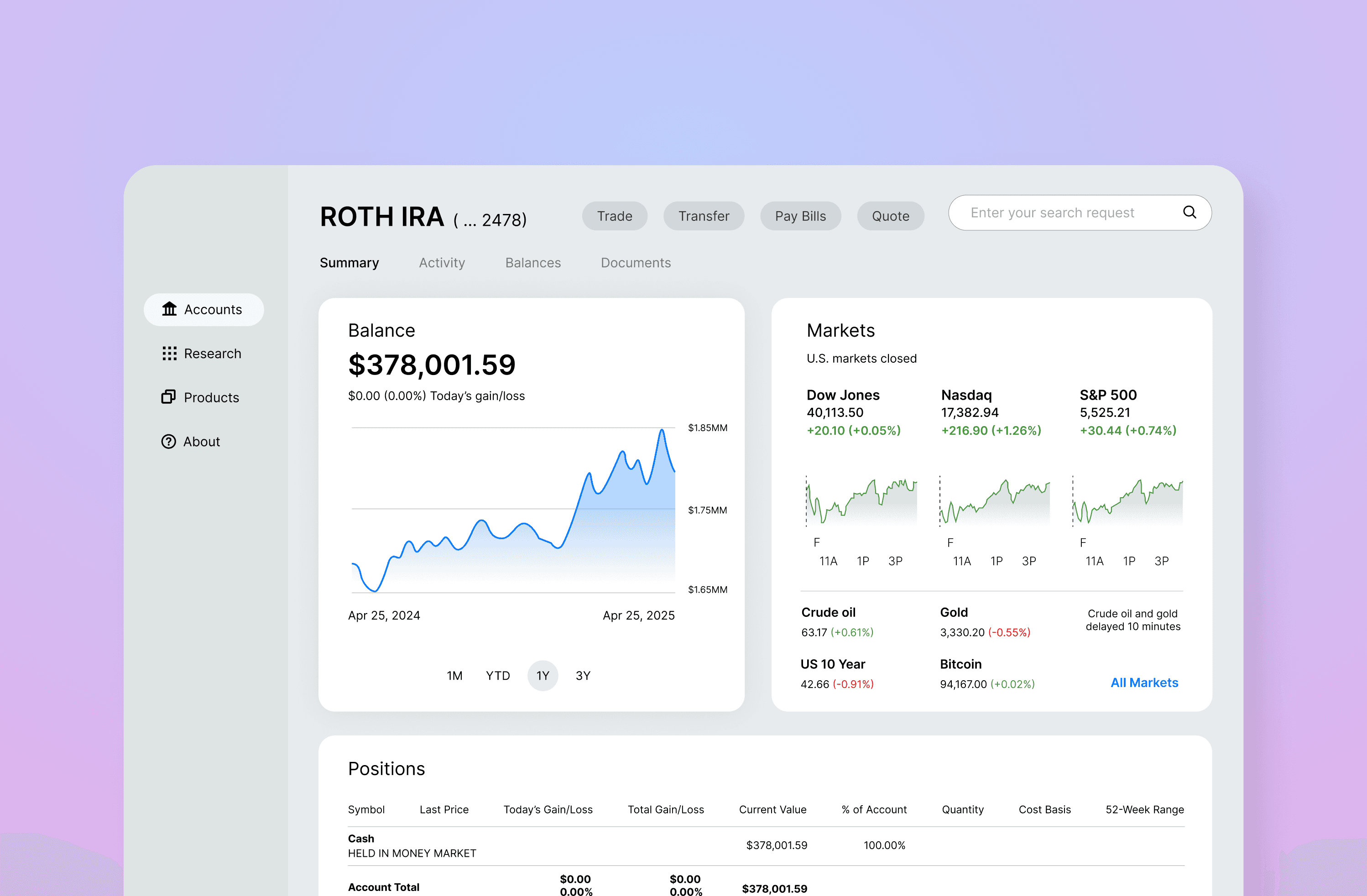Select the Nasdaq index name
Screen dimensions: 1367x896
coord(966,395)
